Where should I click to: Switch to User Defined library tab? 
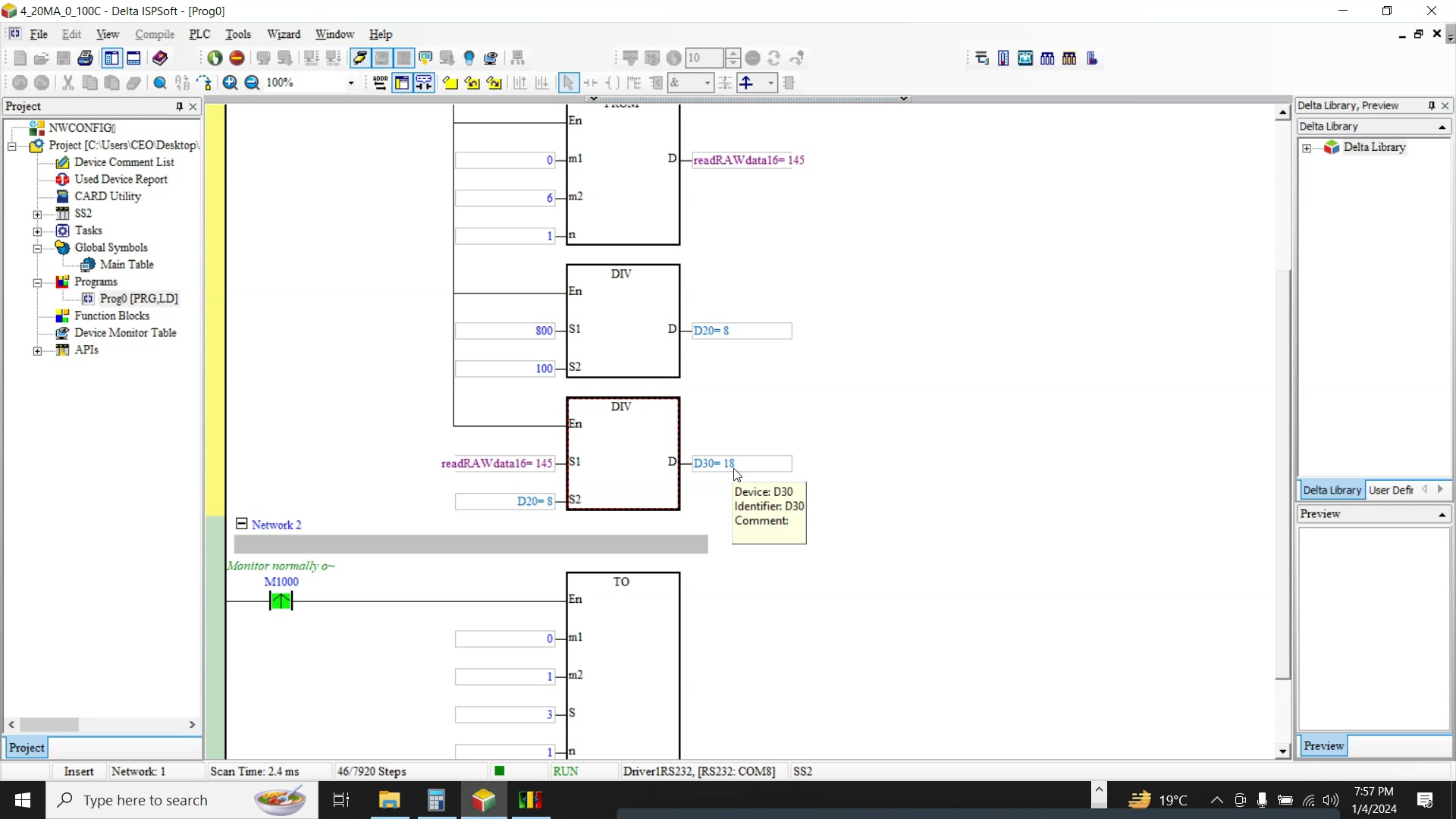(x=1392, y=490)
